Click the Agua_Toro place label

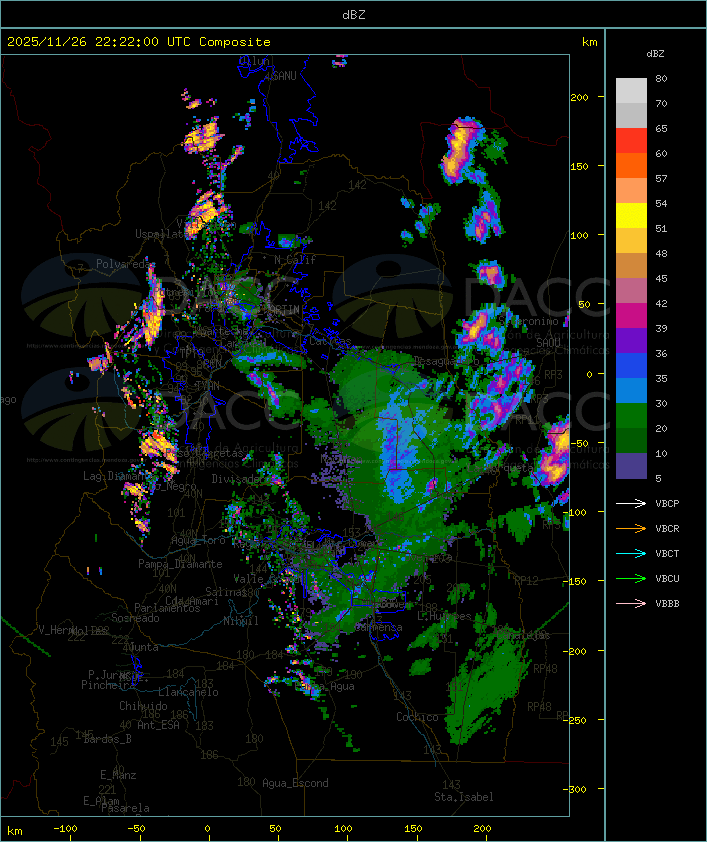(x=198, y=540)
